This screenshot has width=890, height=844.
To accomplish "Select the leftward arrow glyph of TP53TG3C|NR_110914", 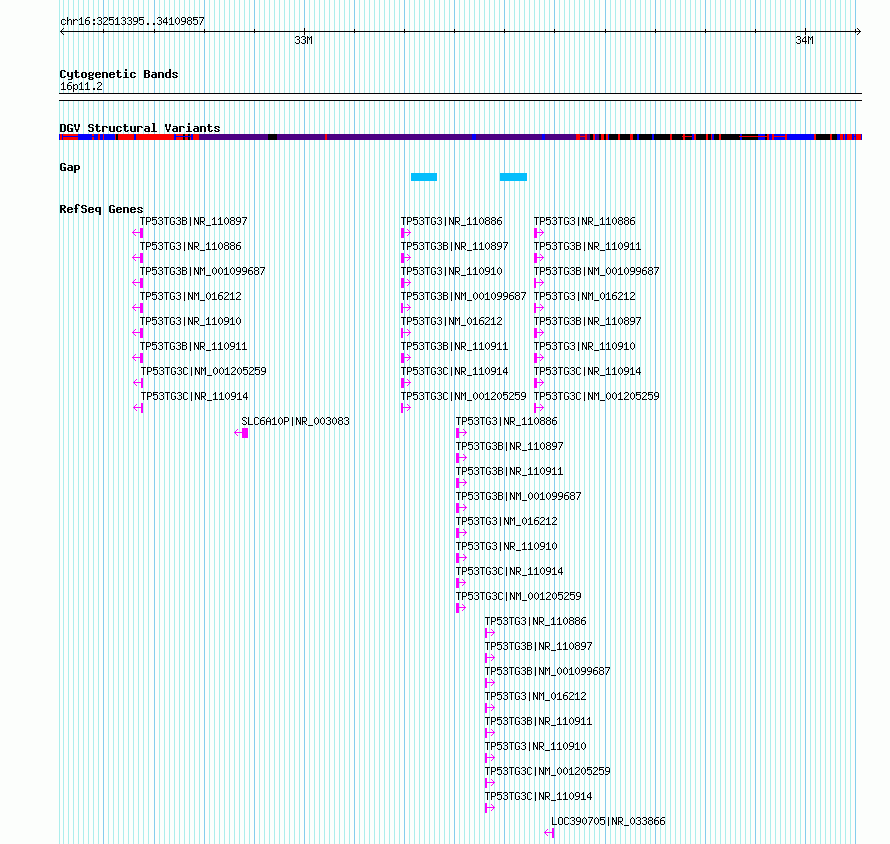I will 138,408.
